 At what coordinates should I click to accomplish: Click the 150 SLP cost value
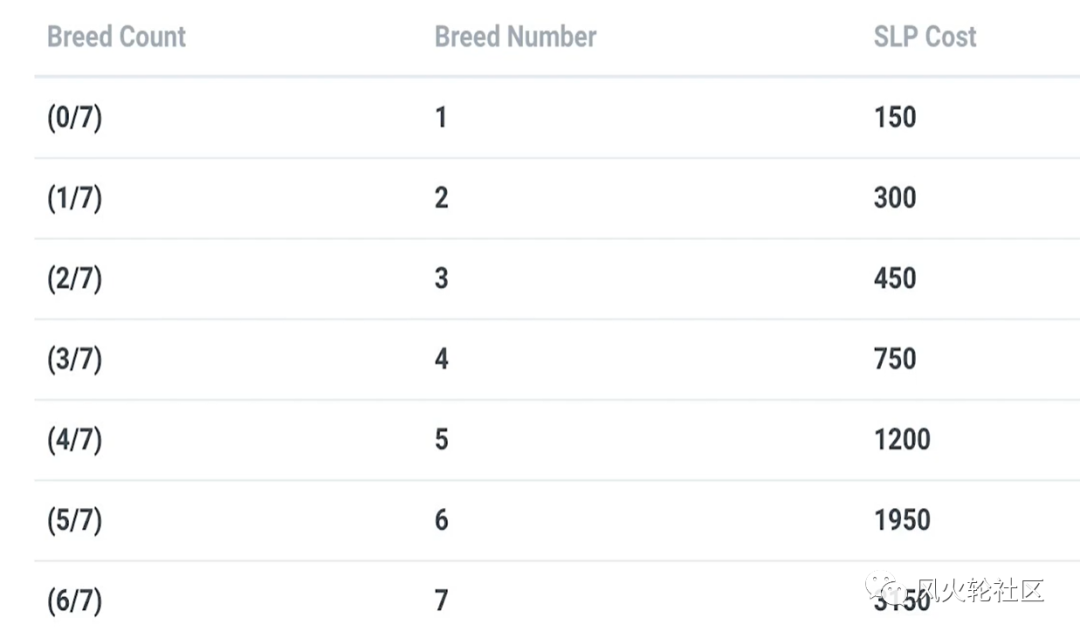tap(895, 118)
